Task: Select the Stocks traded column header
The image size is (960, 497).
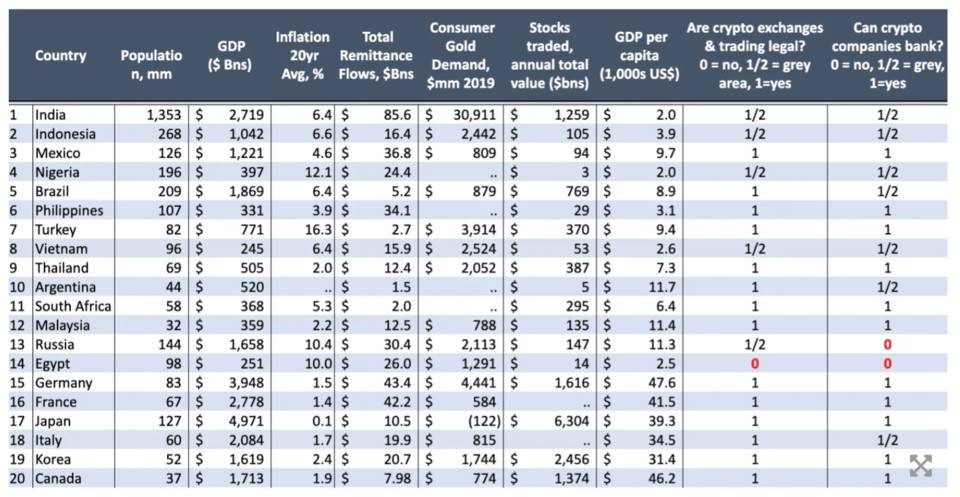Action: click(x=549, y=56)
